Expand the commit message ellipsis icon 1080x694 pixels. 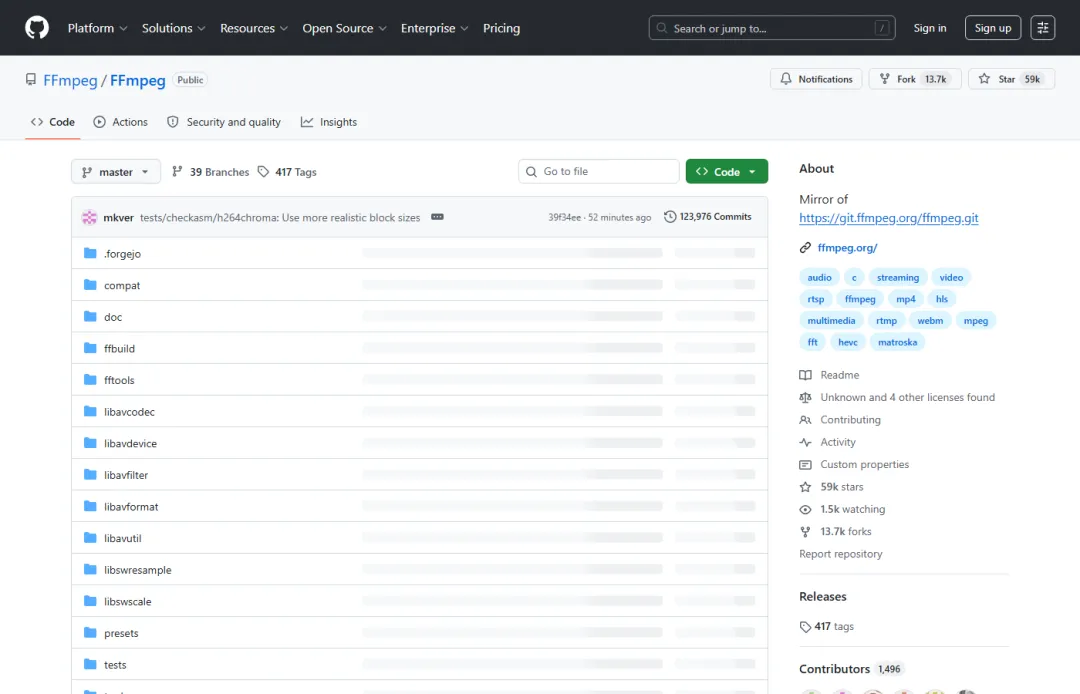coord(437,217)
